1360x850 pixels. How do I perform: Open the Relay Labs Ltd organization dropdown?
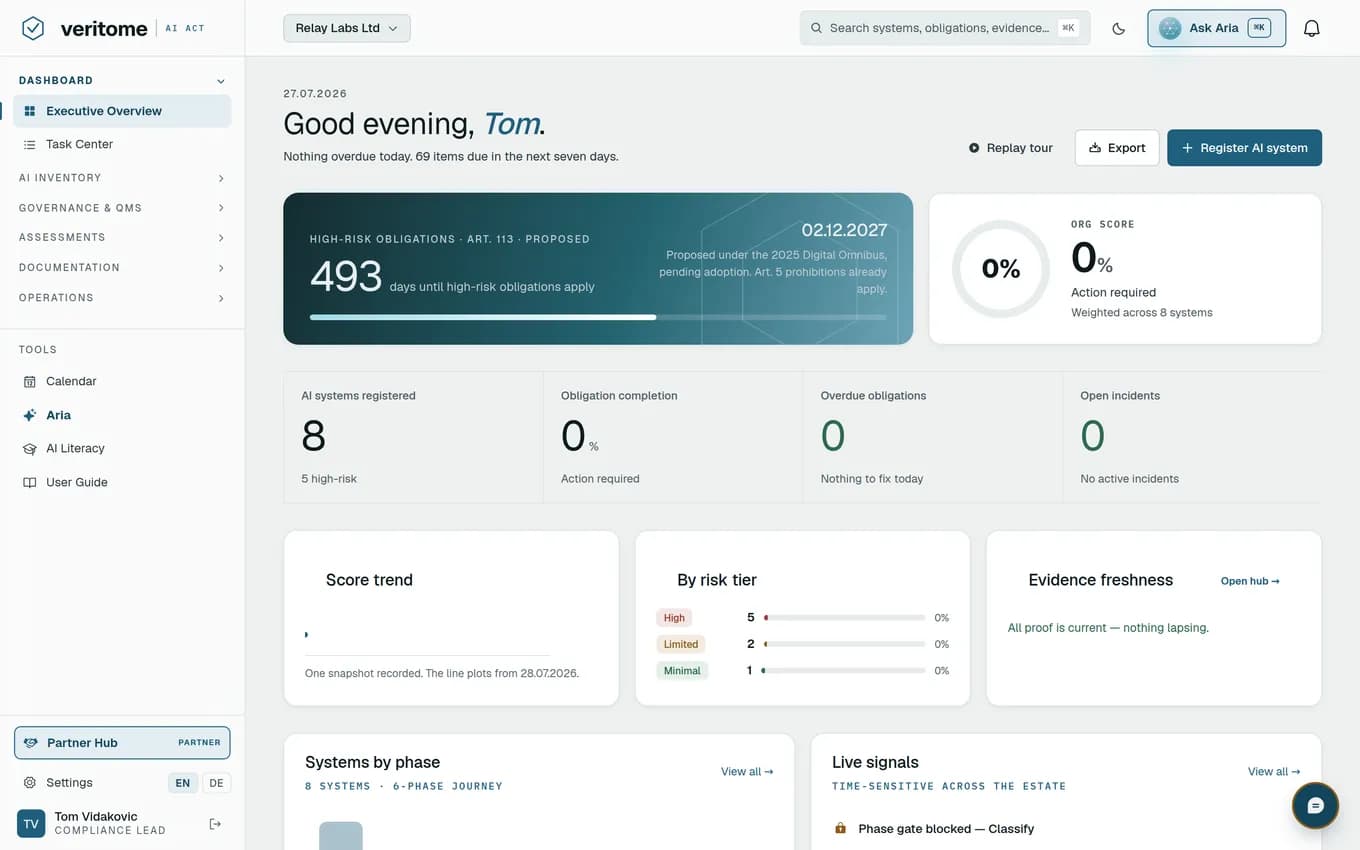coord(347,28)
